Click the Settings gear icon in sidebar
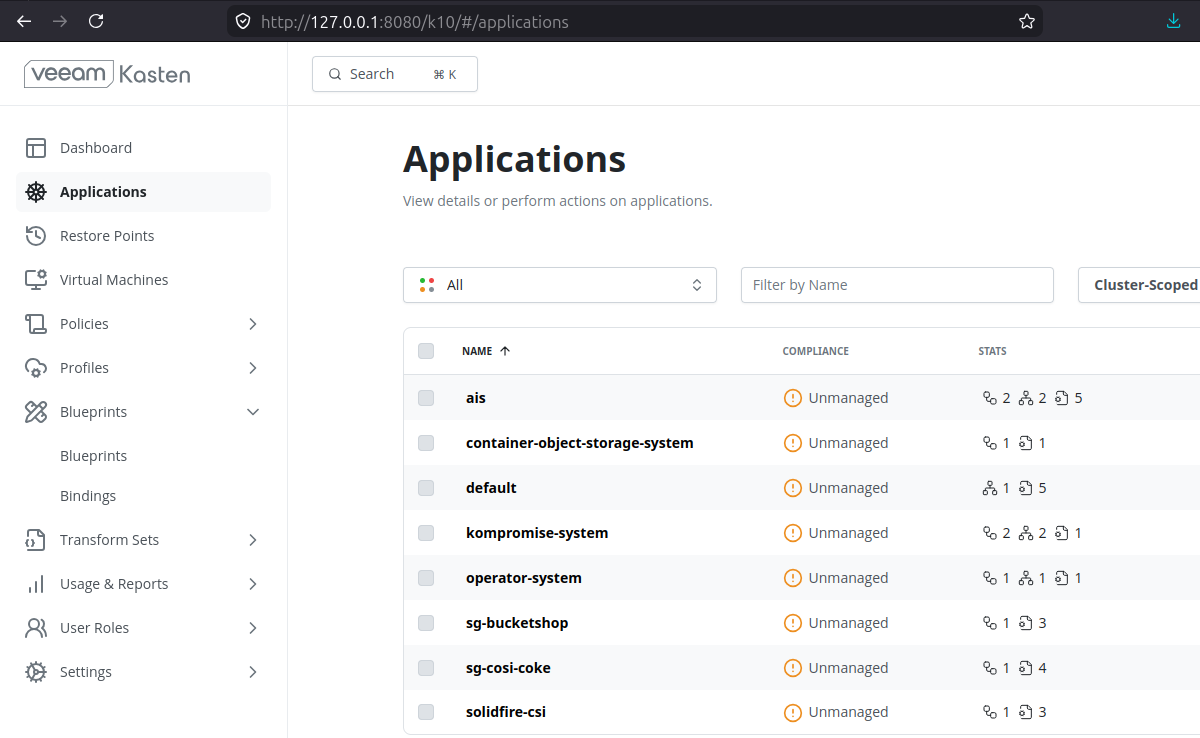Viewport: 1200px width, 738px height. (x=36, y=672)
